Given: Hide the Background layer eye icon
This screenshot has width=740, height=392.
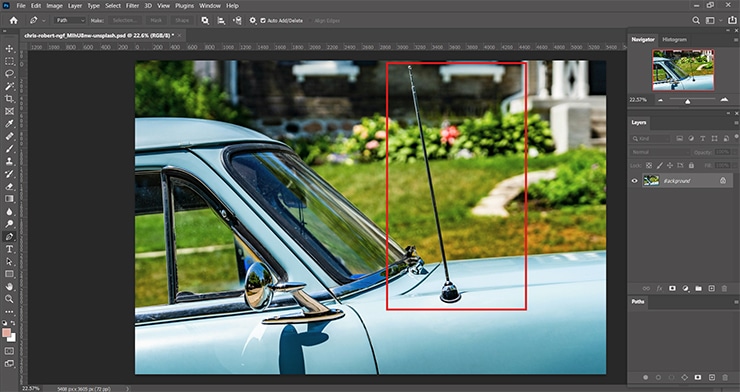Looking at the screenshot, I should (634, 181).
